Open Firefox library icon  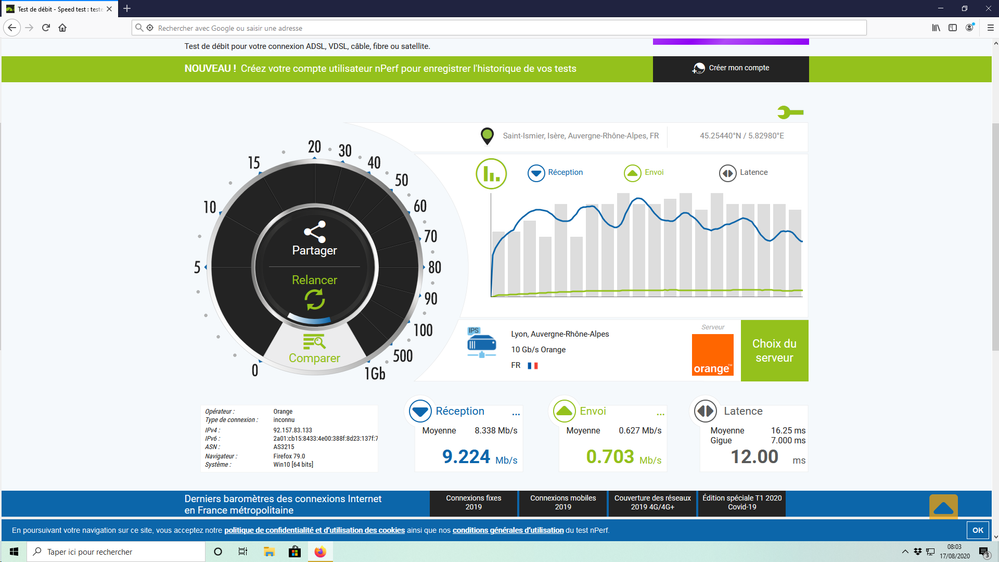pos(936,28)
